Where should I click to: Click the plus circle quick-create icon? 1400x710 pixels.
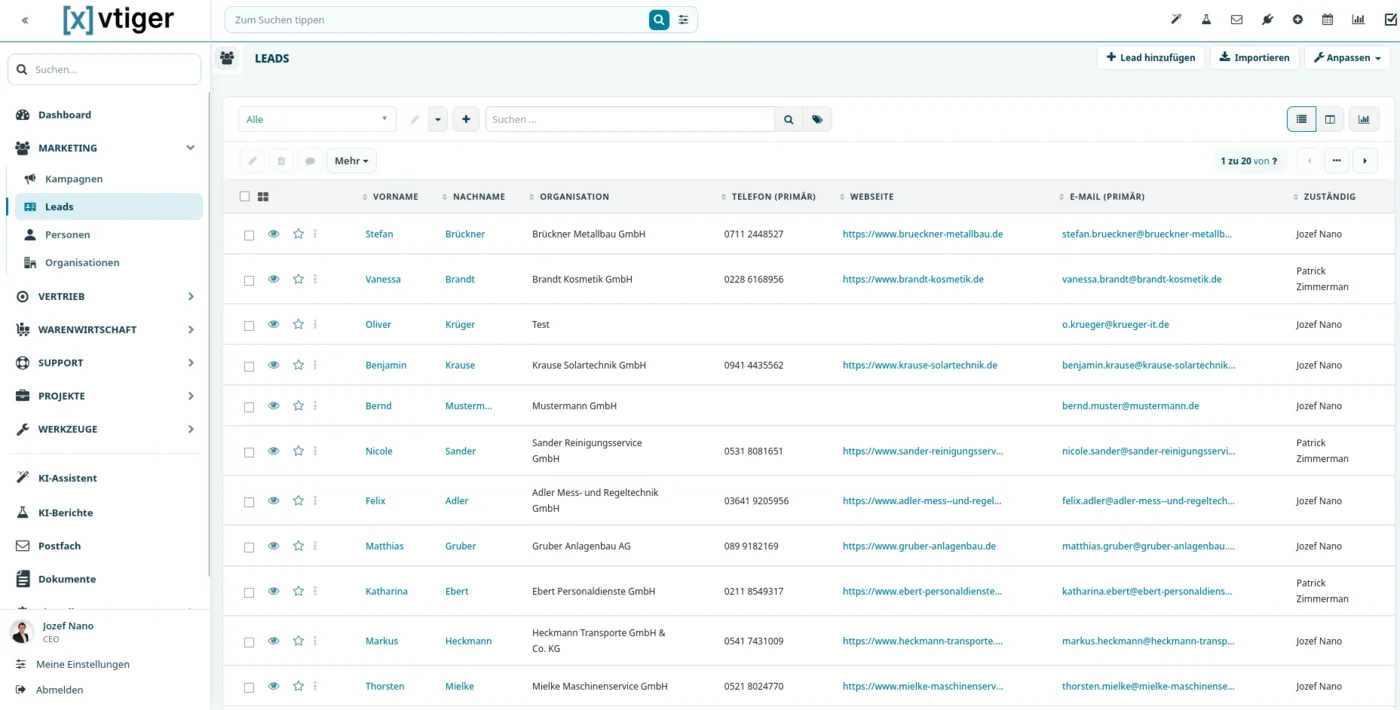[1297, 19]
